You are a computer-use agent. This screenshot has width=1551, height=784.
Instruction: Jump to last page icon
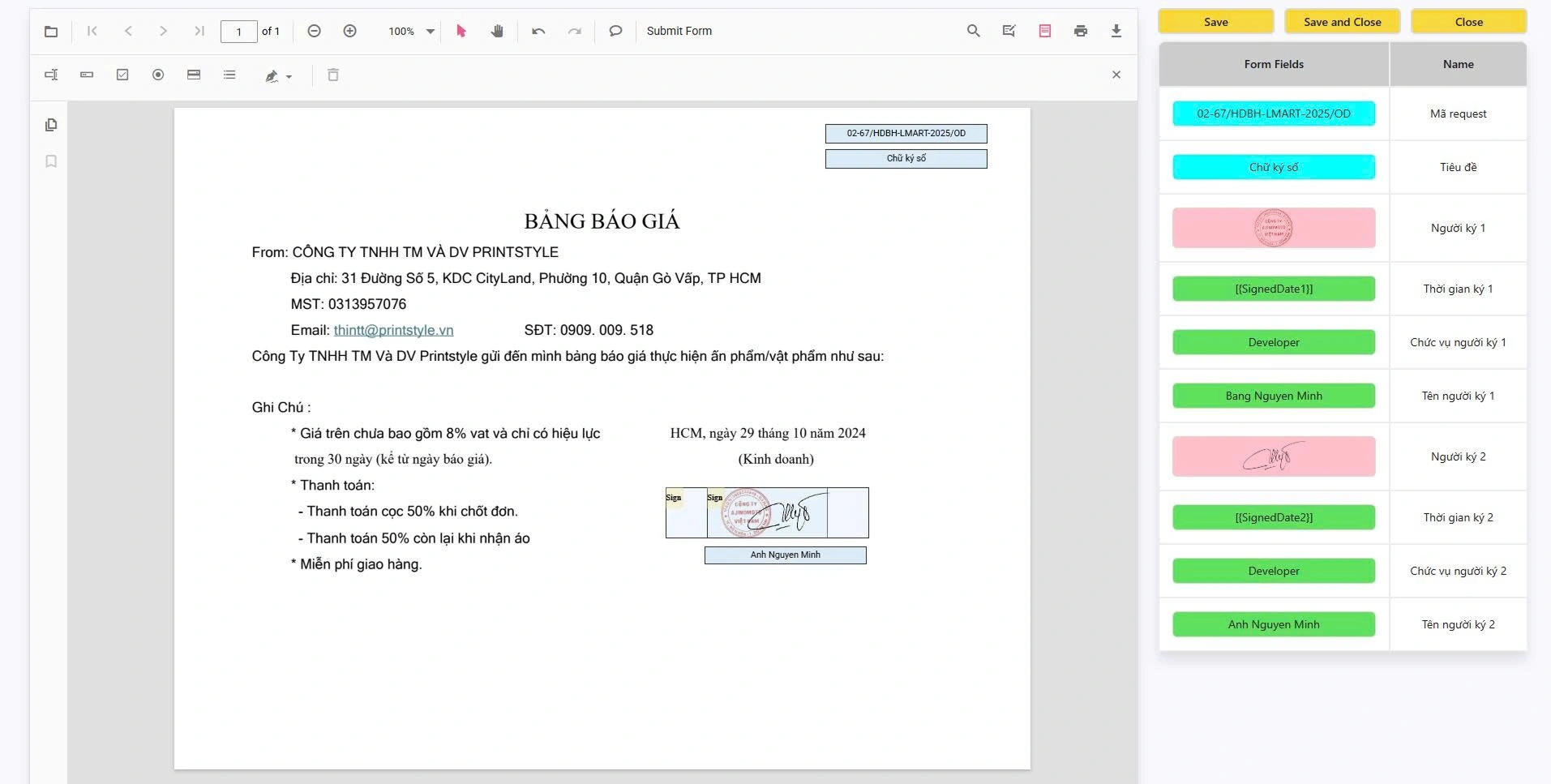click(199, 31)
